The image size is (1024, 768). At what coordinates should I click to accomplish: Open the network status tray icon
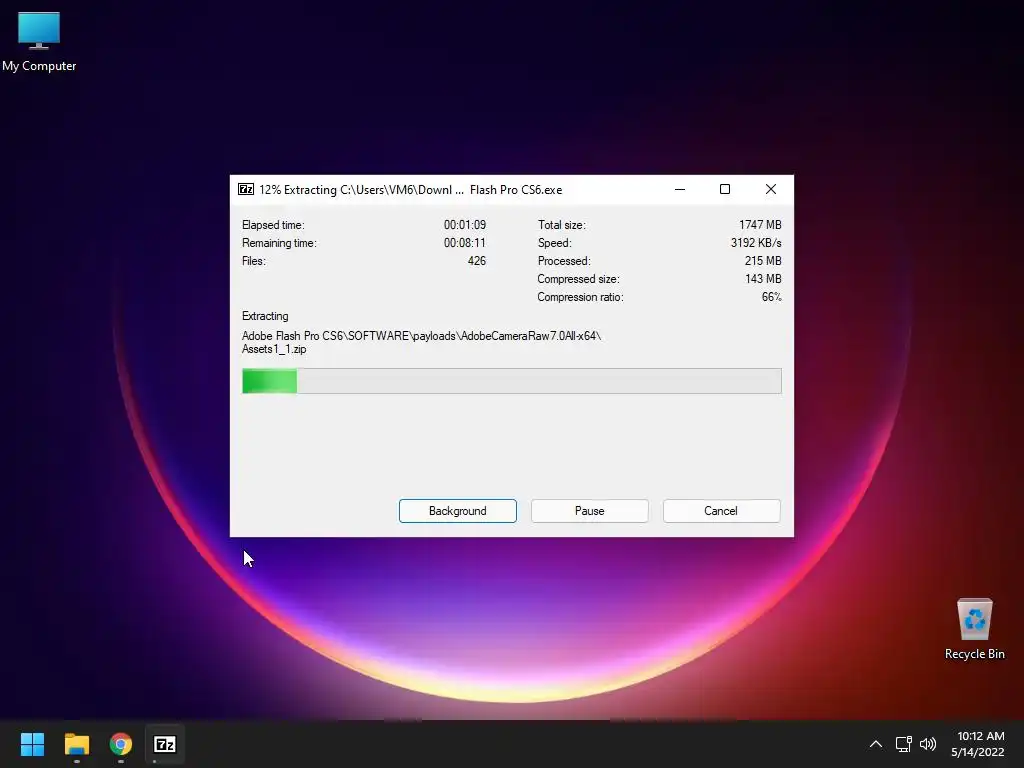(x=903, y=744)
